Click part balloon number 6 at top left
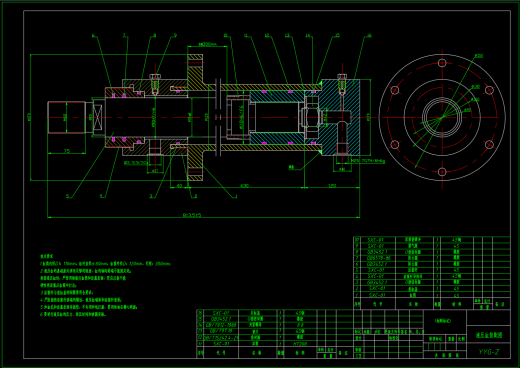520x368 pixels. point(93,35)
